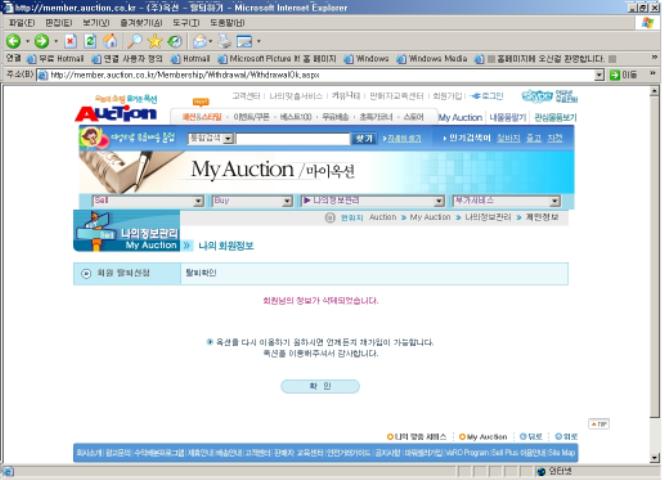Viewport: 664px width, 480px height.
Task: Click the TOP link near page bottom
Action: (598, 424)
